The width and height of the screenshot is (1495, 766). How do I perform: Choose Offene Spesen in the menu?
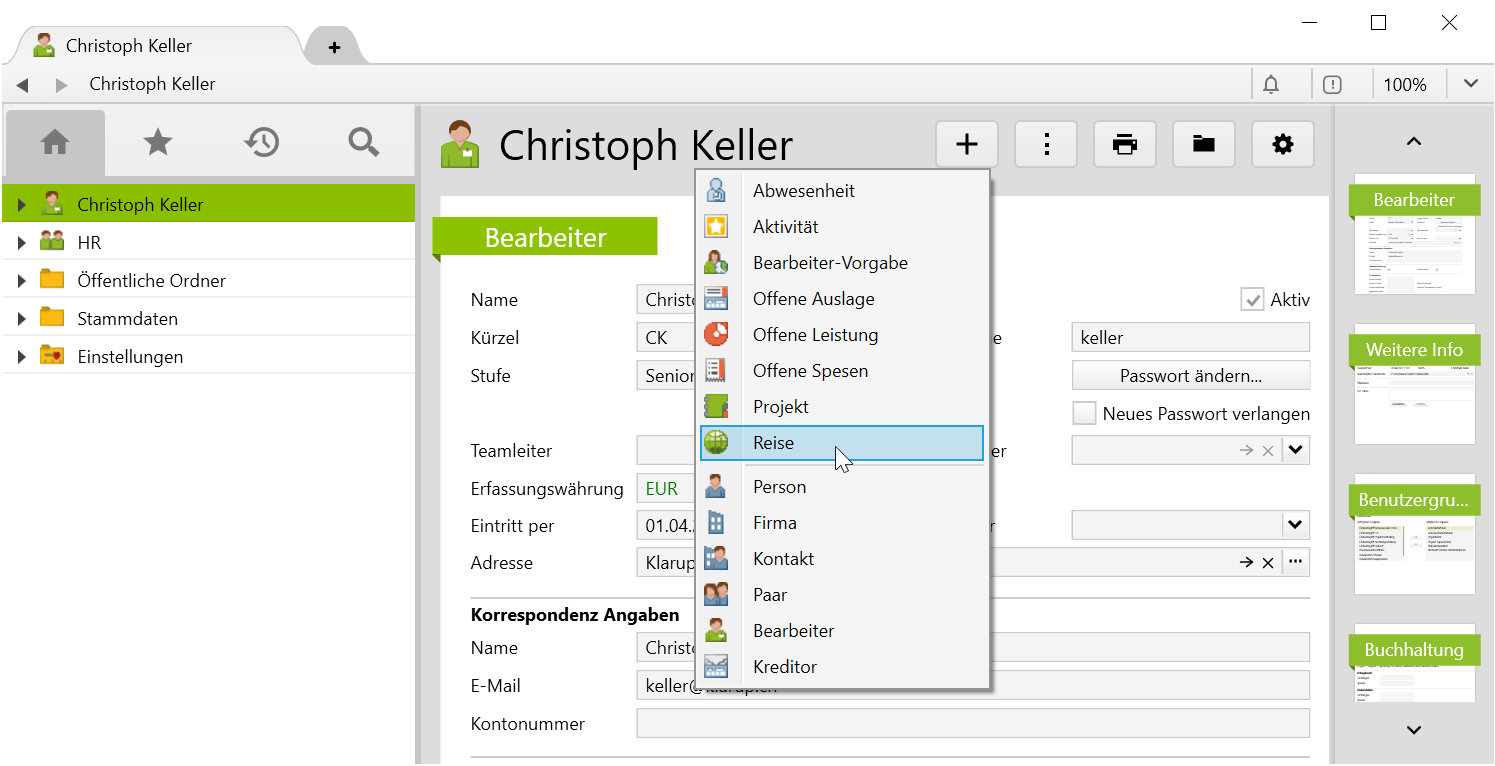tap(810, 371)
